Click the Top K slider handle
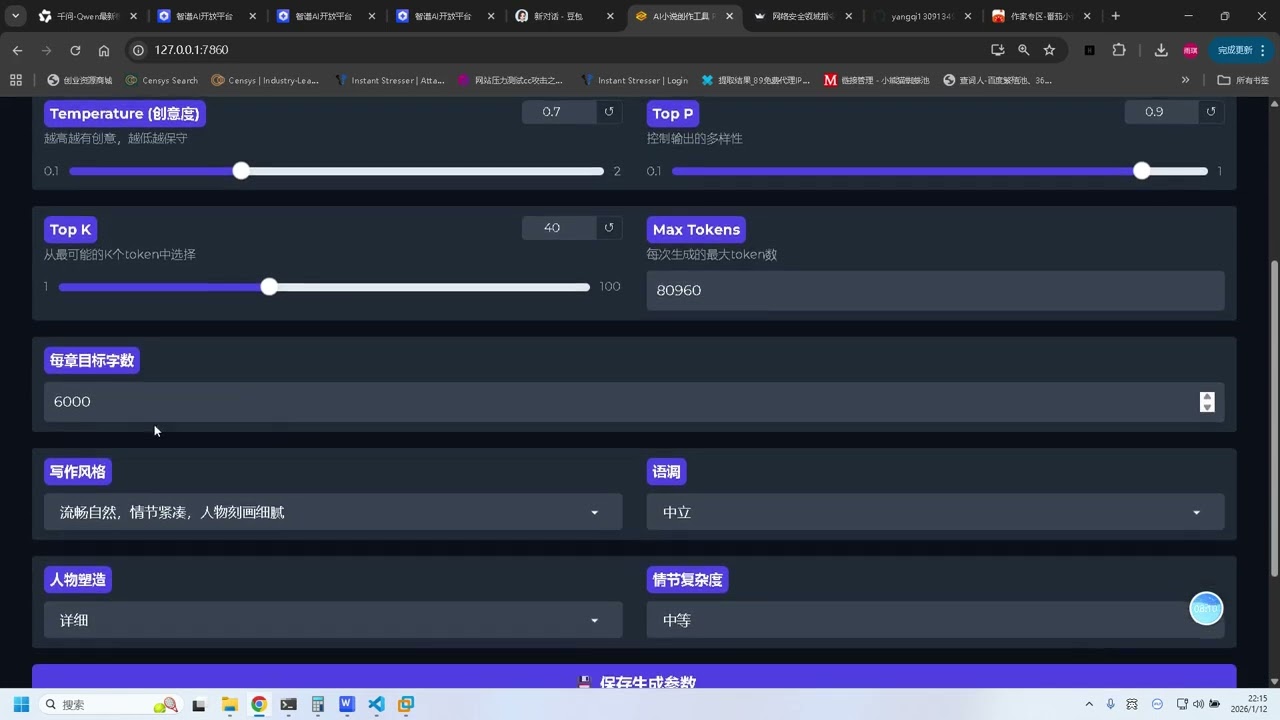Viewport: 1280px width, 720px height. tap(269, 287)
